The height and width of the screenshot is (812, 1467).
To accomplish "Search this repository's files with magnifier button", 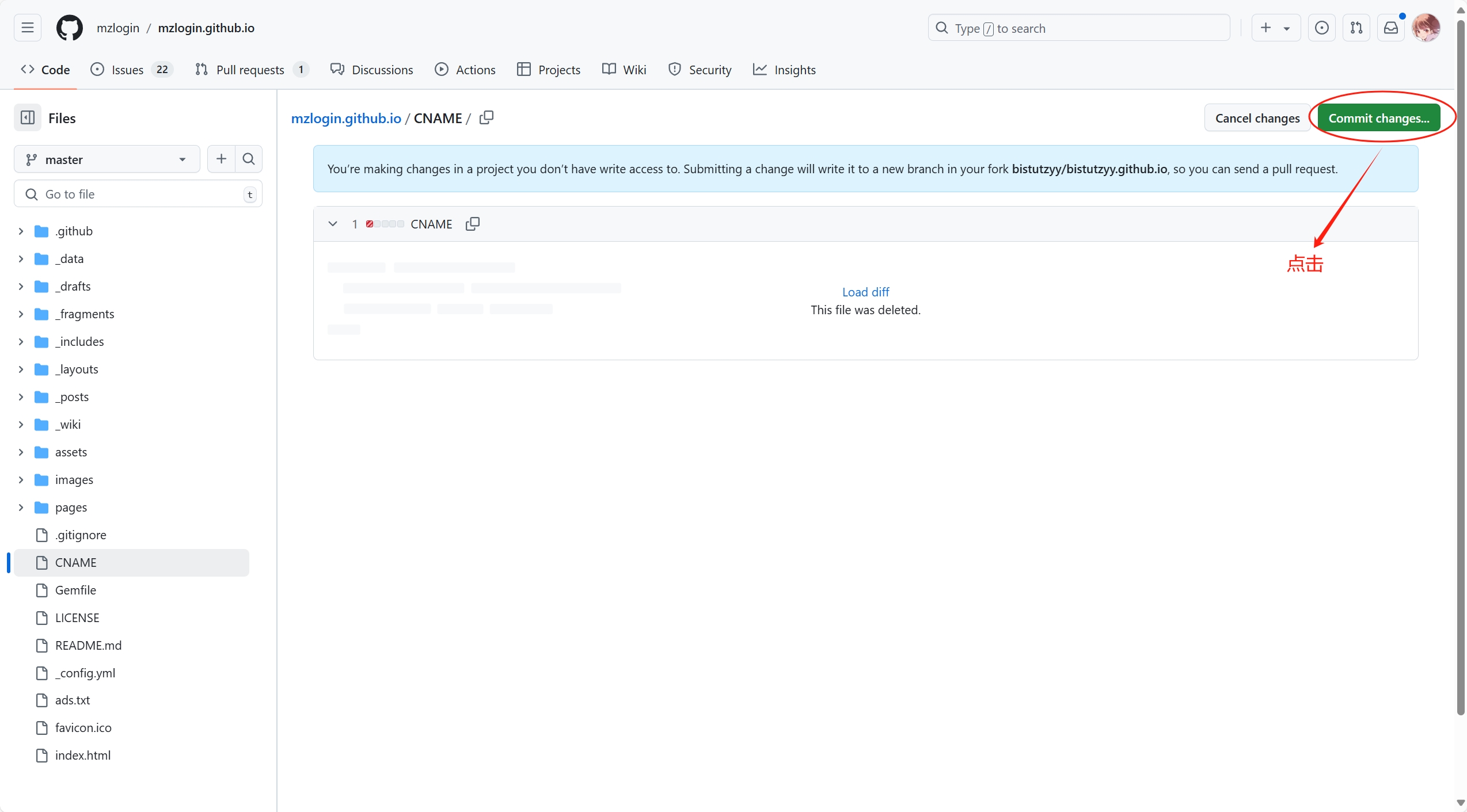I will coord(249,159).
